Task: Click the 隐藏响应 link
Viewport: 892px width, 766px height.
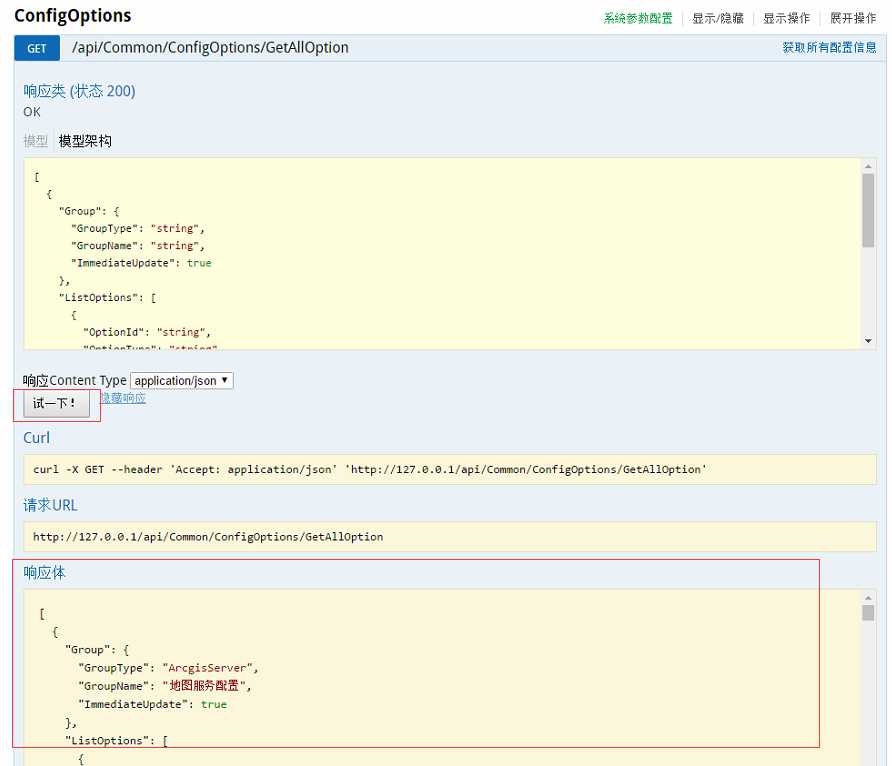Action: 123,398
